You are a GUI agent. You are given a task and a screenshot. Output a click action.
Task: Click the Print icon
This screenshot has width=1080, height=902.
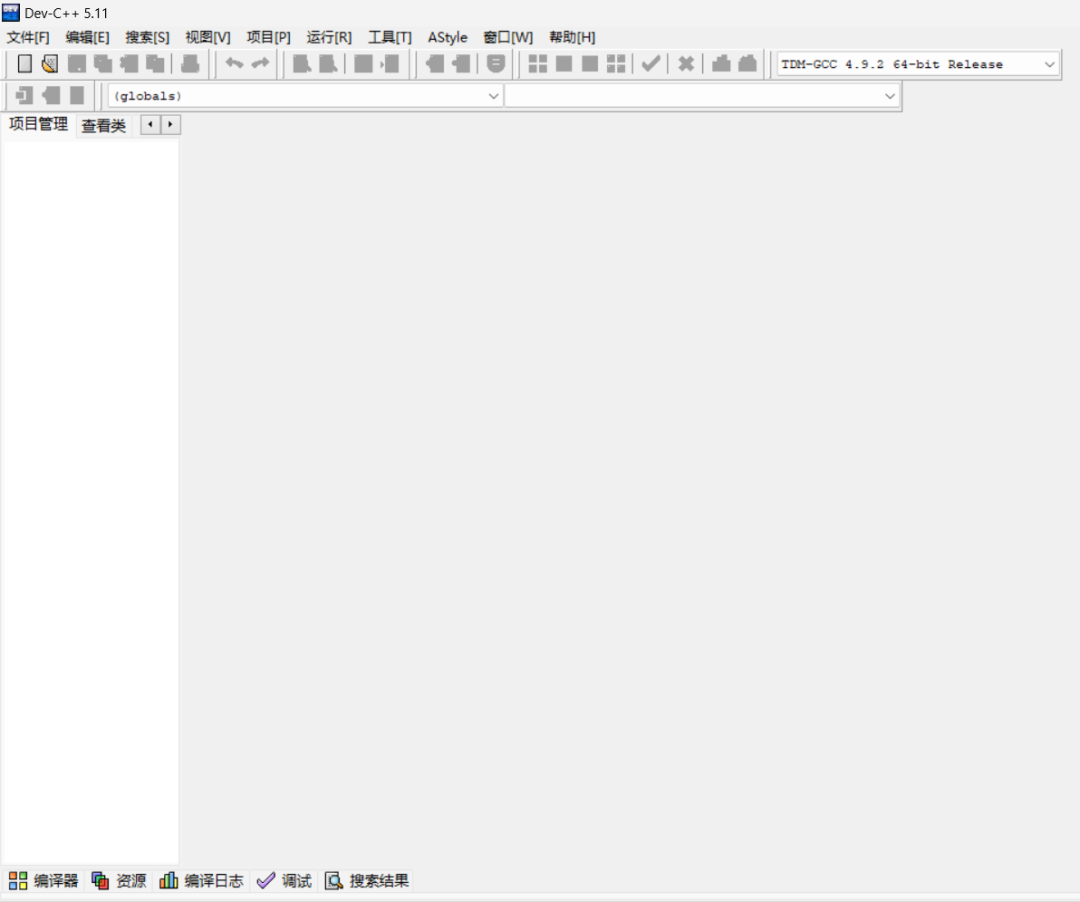(190, 64)
